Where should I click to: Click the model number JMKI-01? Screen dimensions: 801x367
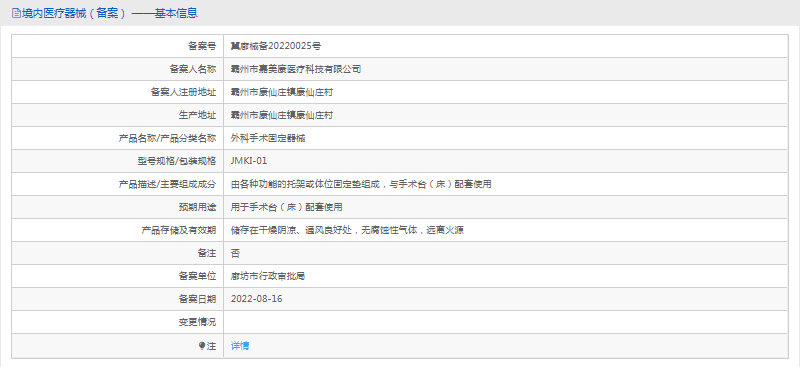click(249, 161)
